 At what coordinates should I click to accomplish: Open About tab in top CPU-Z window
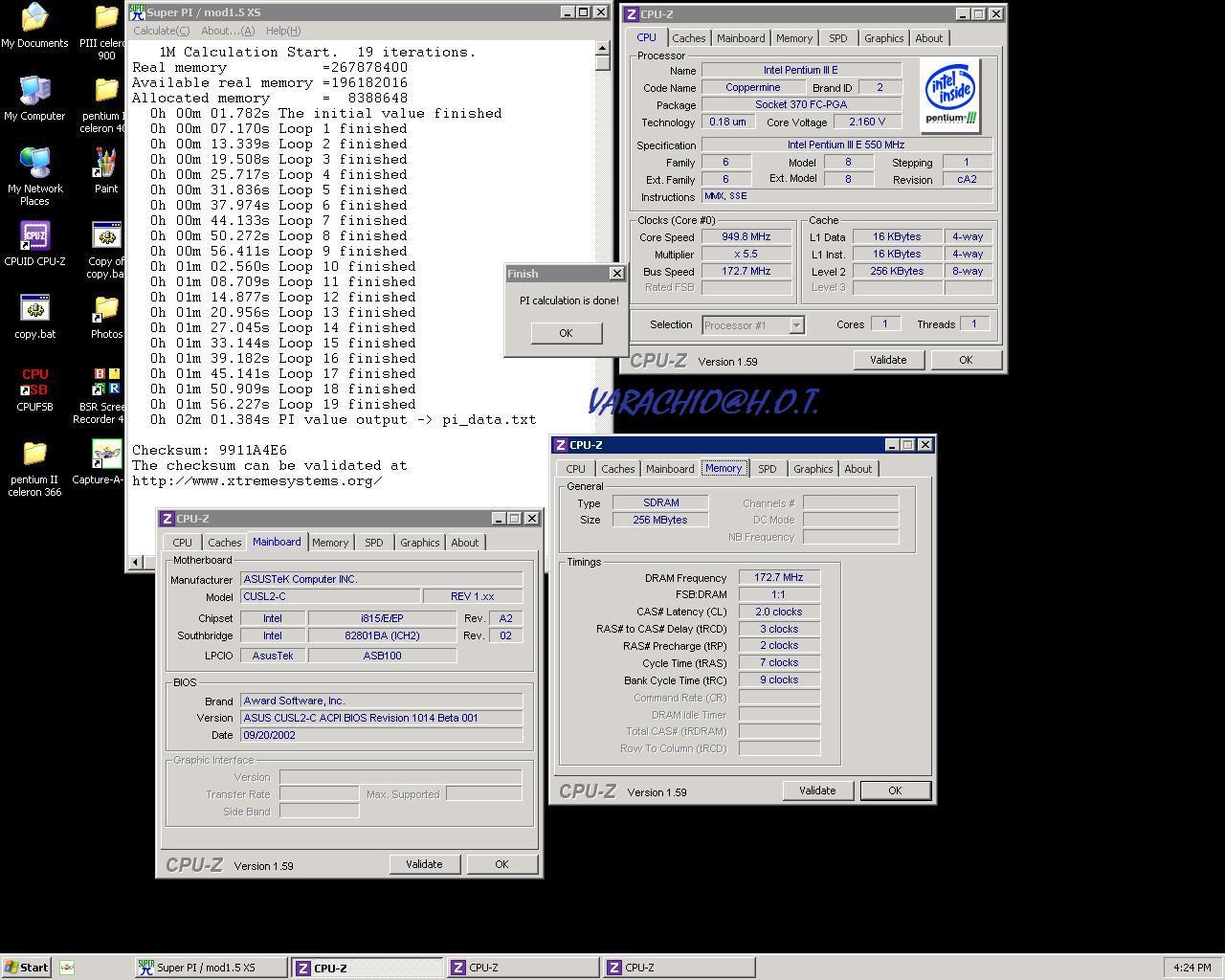point(928,38)
